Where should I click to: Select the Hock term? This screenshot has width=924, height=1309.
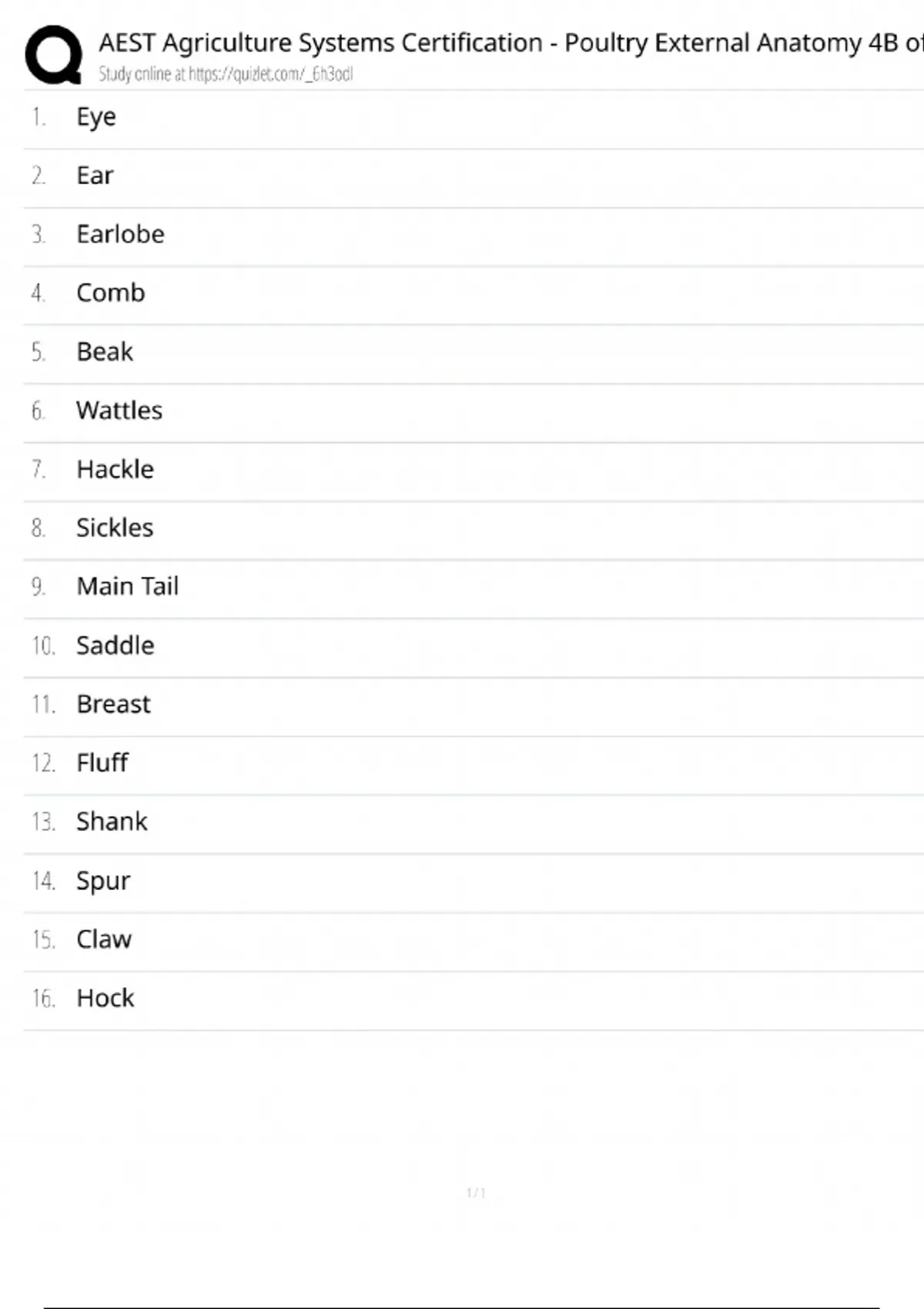[x=105, y=998]
